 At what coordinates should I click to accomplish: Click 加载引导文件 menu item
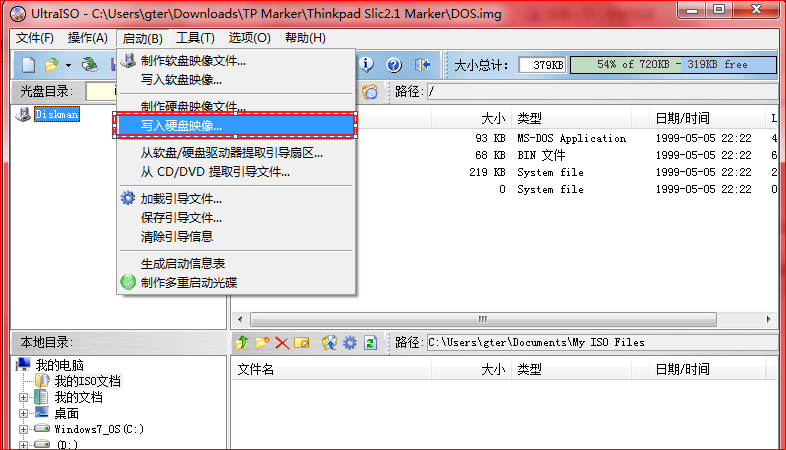pyautogui.click(x=181, y=198)
